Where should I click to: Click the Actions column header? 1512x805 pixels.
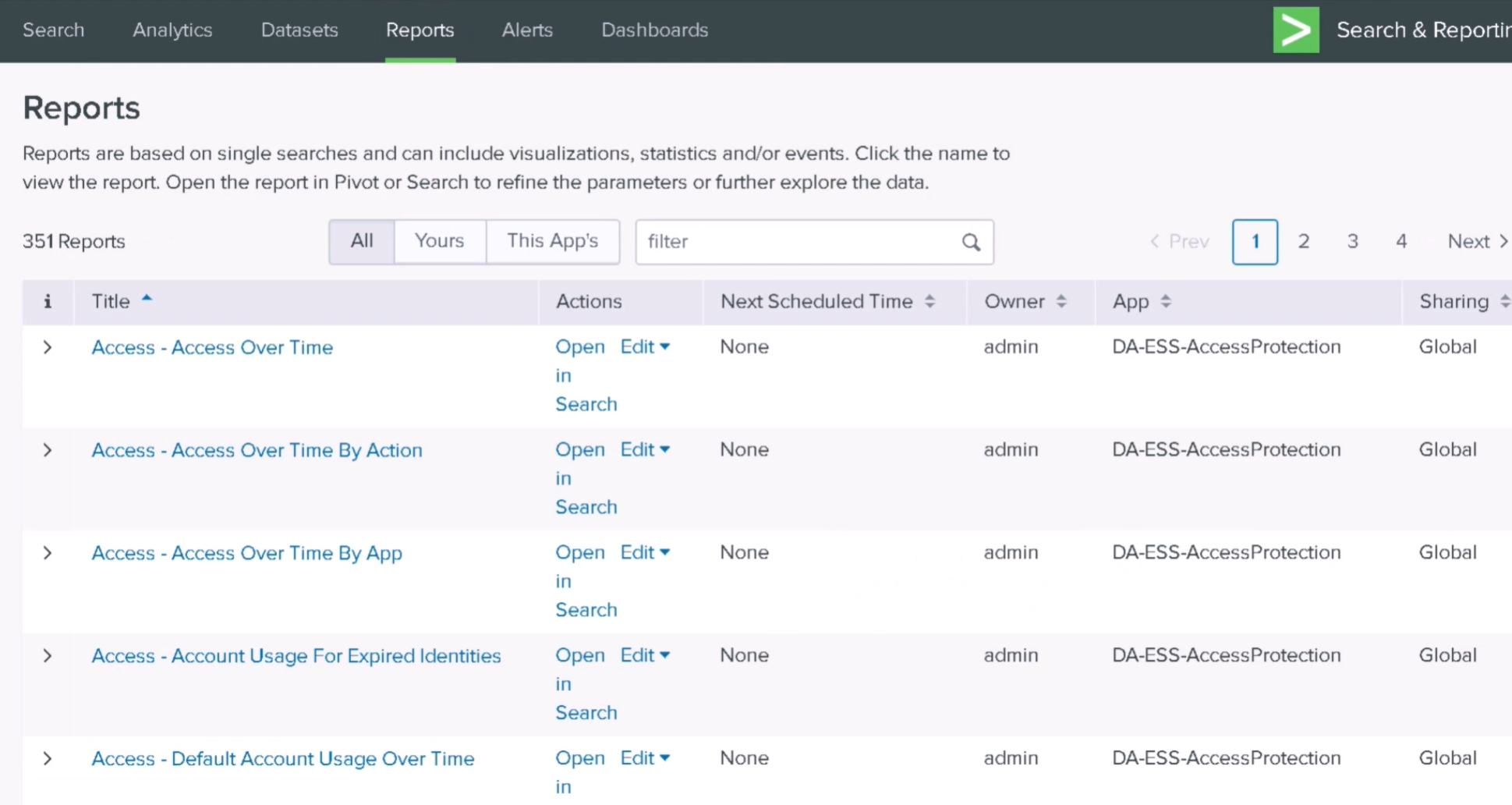point(589,302)
